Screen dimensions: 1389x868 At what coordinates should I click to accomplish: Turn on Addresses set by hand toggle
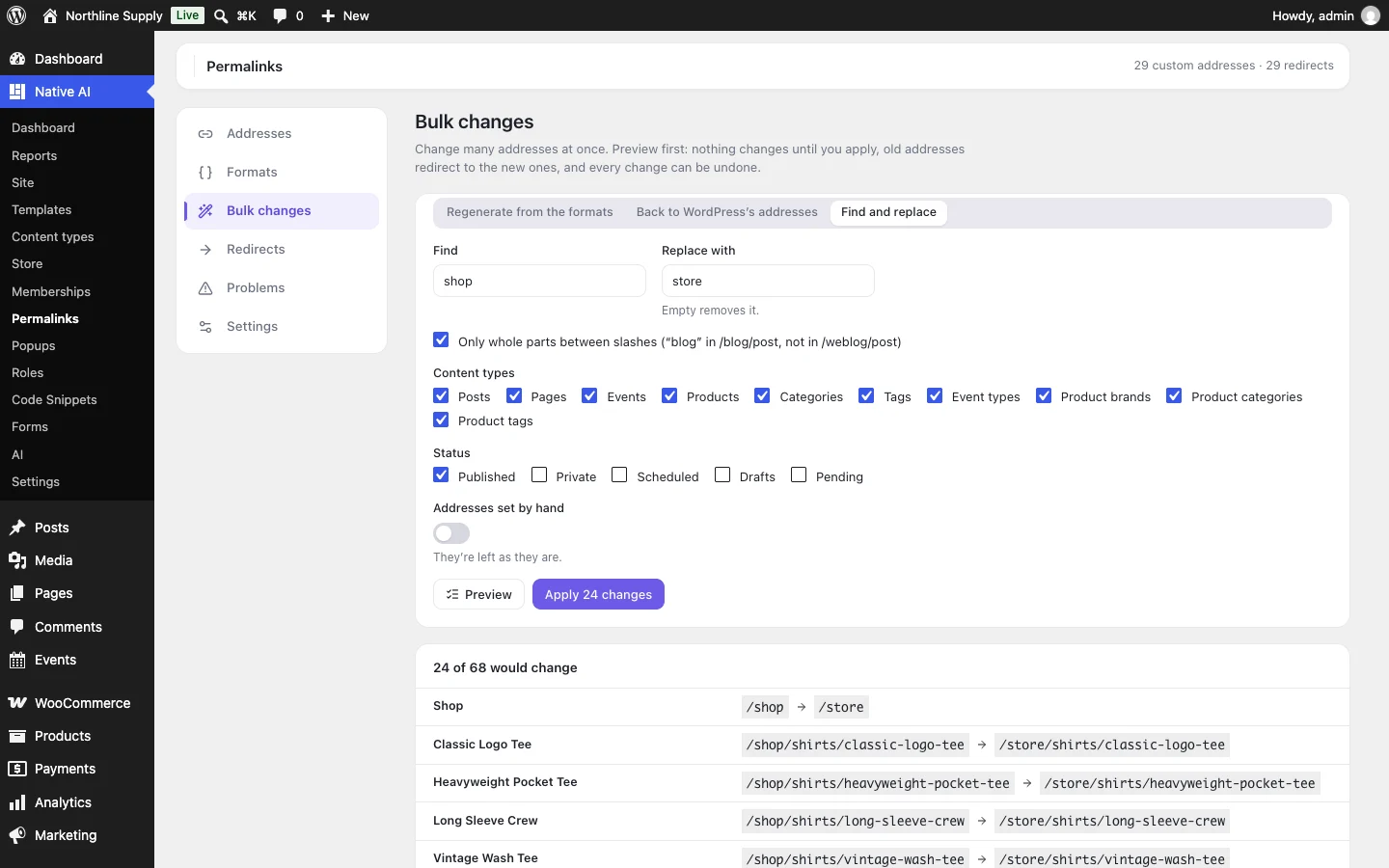[451, 533]
